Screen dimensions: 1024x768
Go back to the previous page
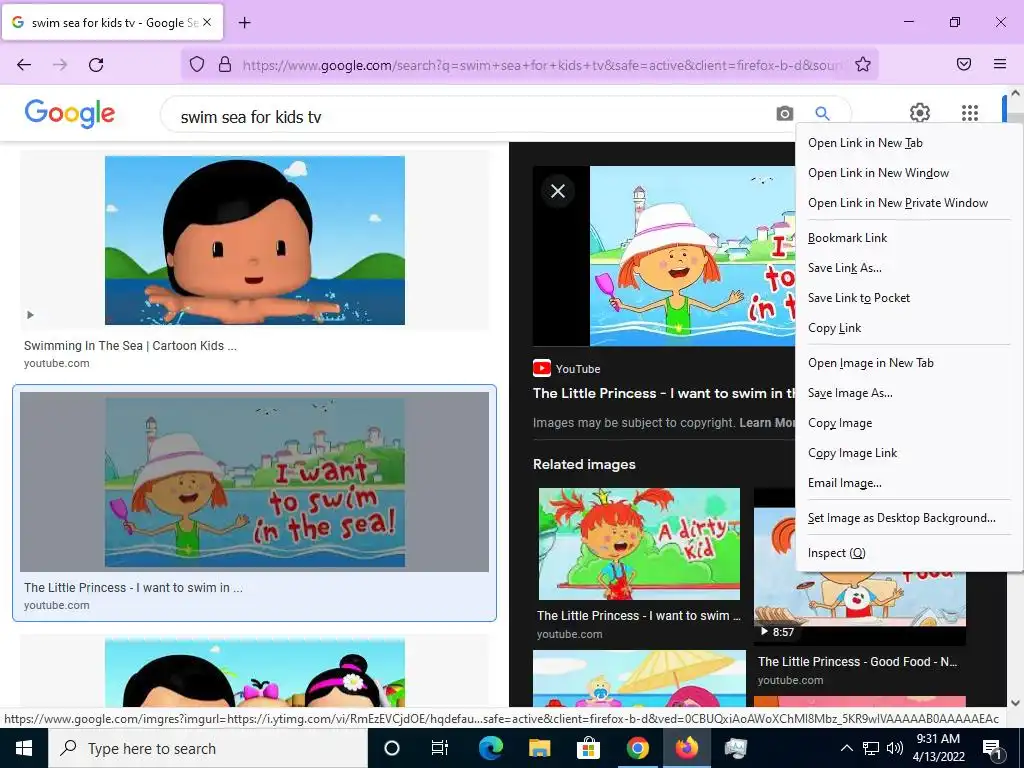24,65
